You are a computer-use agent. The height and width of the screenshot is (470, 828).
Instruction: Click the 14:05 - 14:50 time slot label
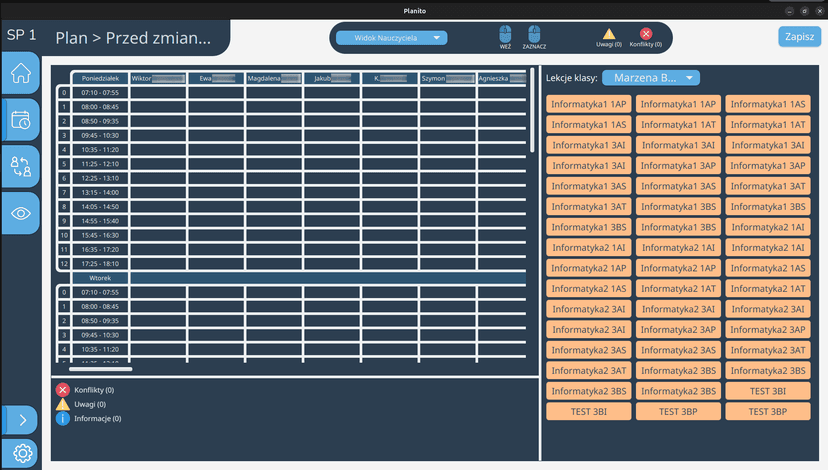(x=100, y=206)
